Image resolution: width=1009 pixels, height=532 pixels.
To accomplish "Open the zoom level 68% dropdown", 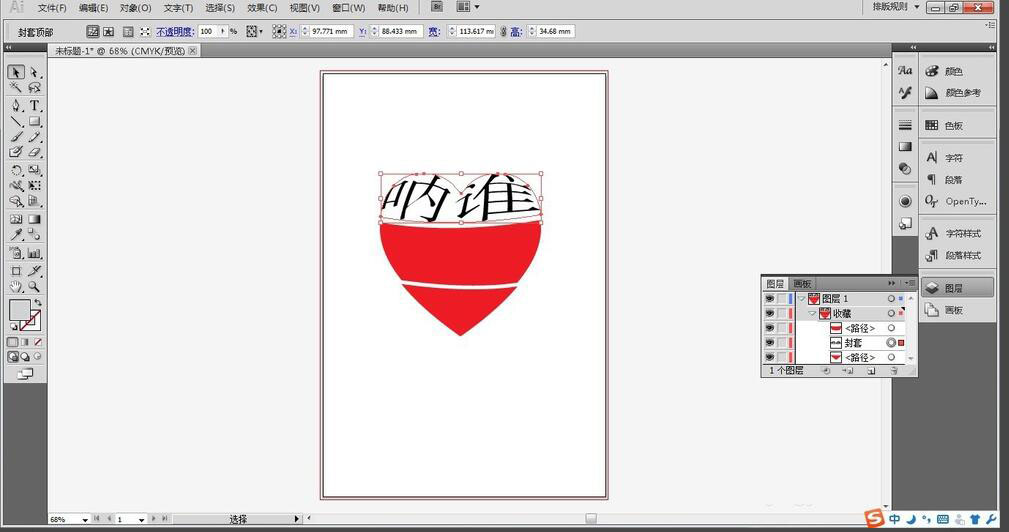I will click(x=85, y=519).
